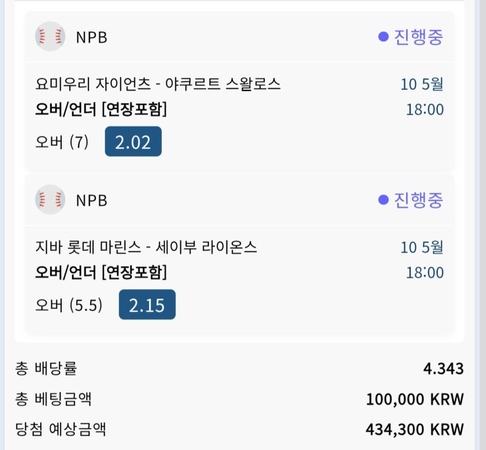This screenshot has height=450, width=486.
Task: Click the baseball icon on the Giants card
Action: click(x=50, y=36)
